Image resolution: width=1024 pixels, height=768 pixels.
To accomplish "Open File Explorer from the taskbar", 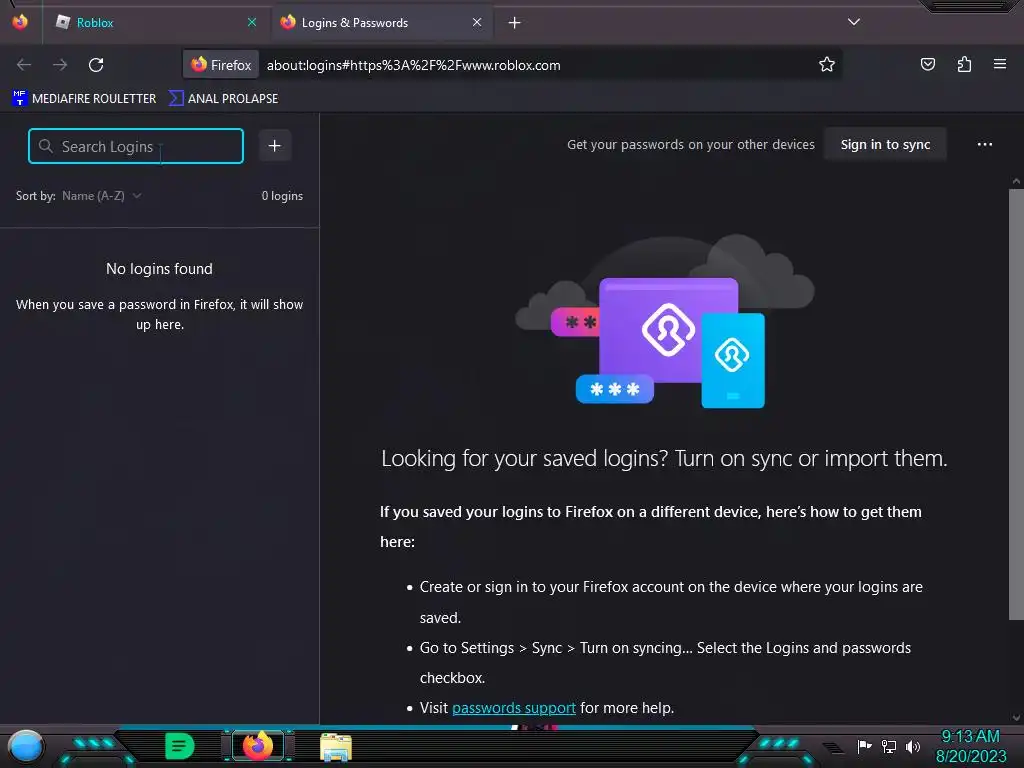I will coord(336,747).
